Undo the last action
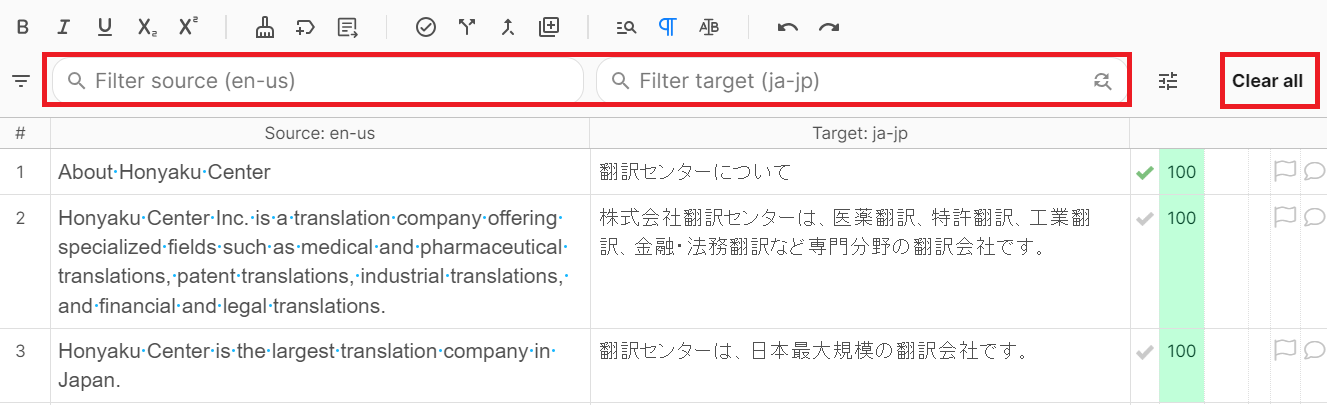The height and width of the screenshot is (405, 1327). click(788, 27)
